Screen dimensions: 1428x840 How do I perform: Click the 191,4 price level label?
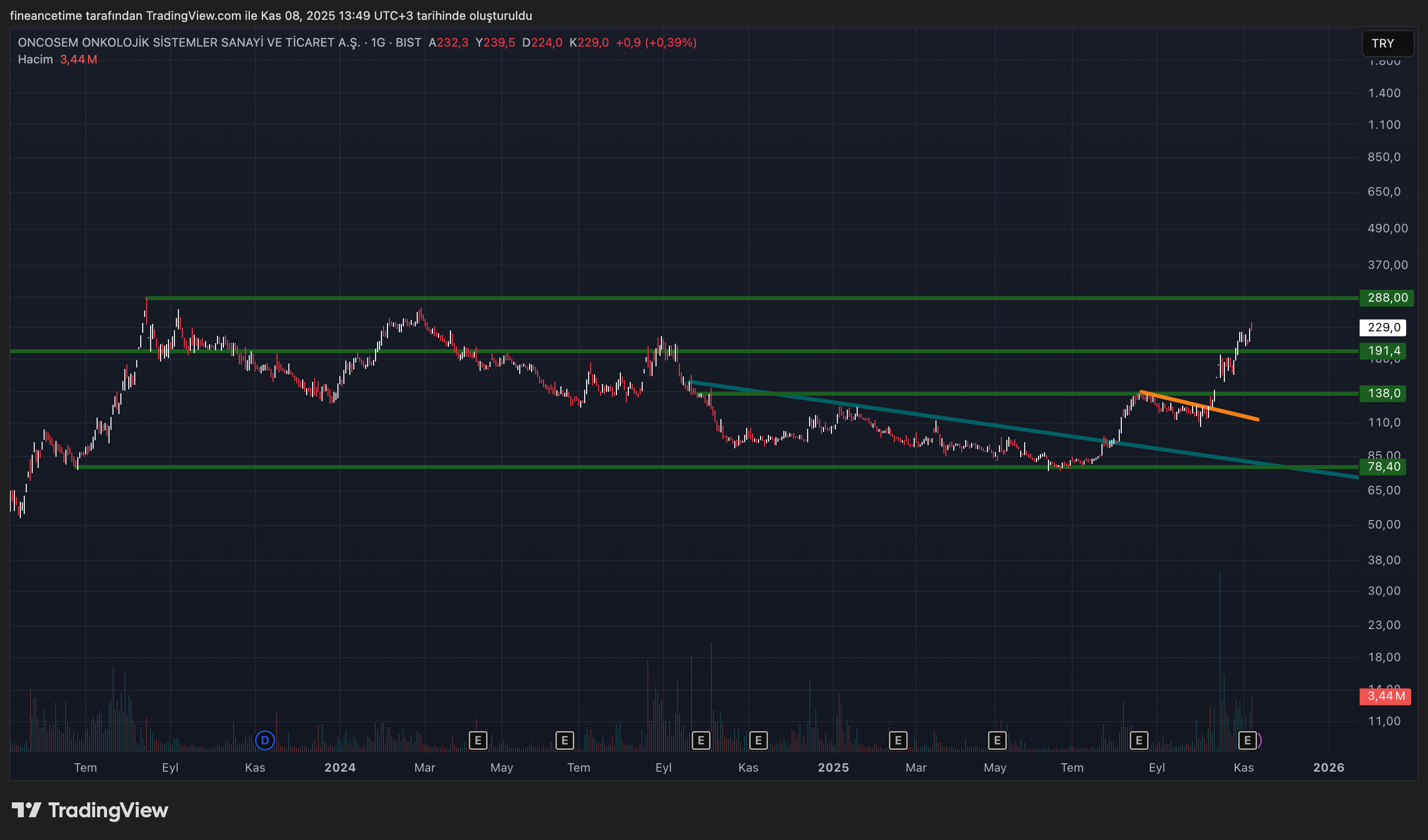[x=1384, y=351]
